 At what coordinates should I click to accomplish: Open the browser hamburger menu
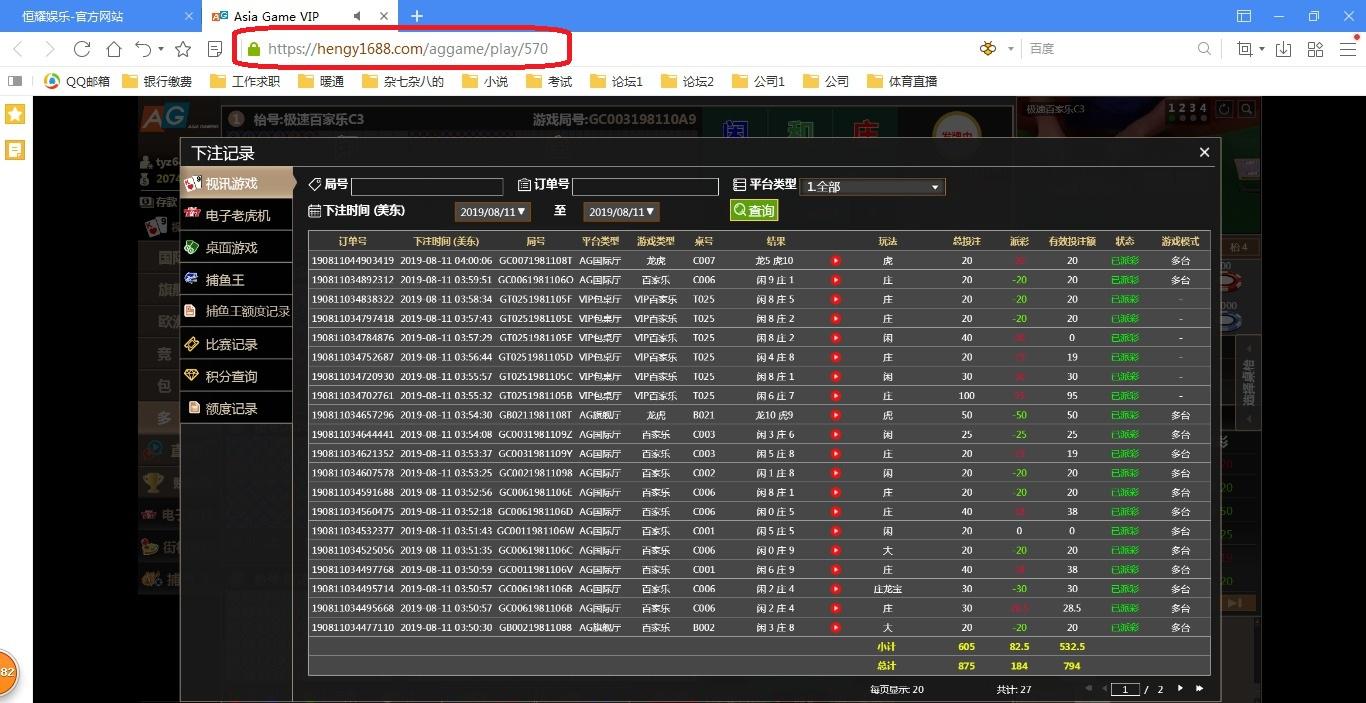click(1349, 49)
